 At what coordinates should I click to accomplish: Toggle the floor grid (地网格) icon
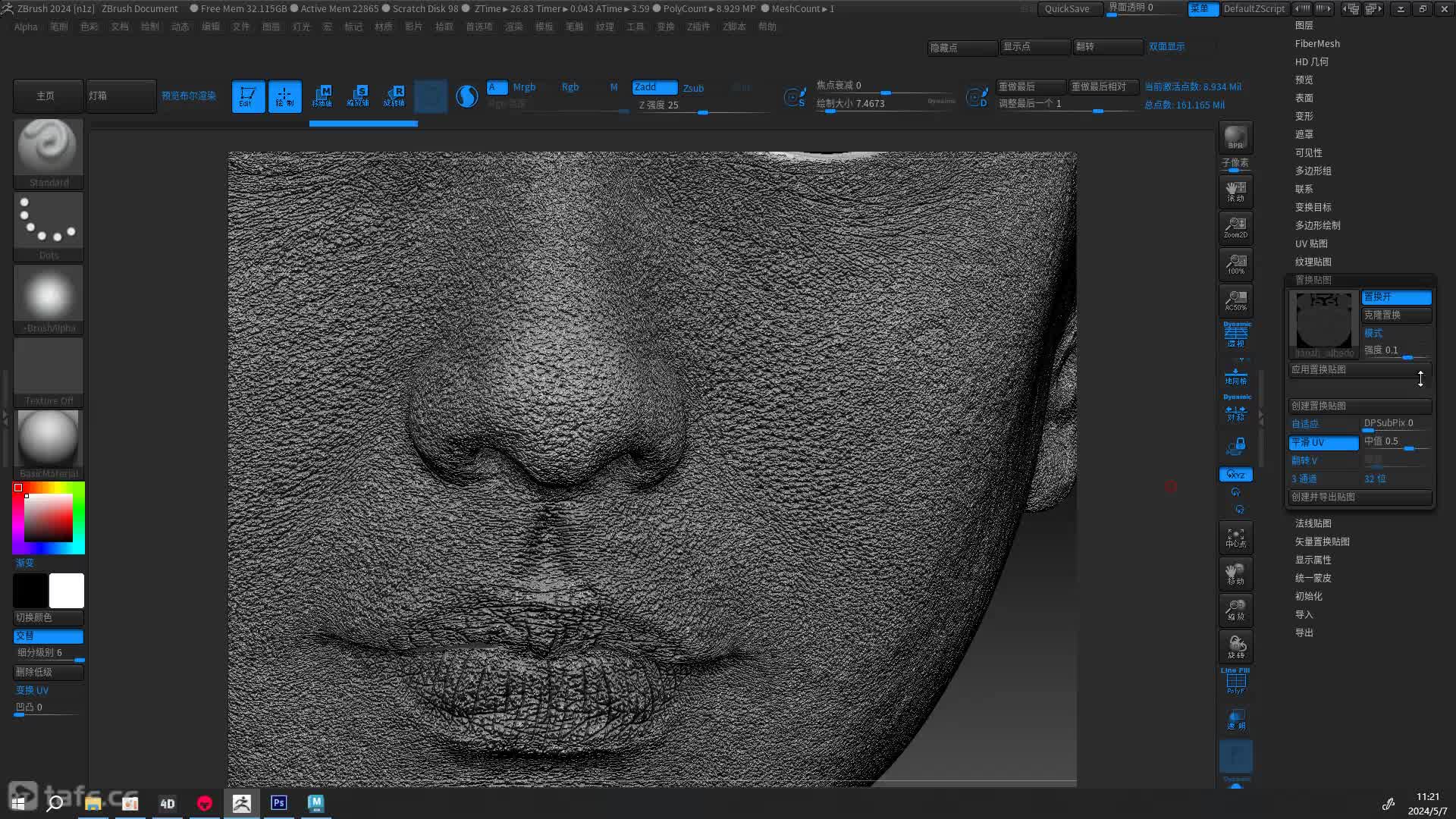click(x=1235, y=374)
